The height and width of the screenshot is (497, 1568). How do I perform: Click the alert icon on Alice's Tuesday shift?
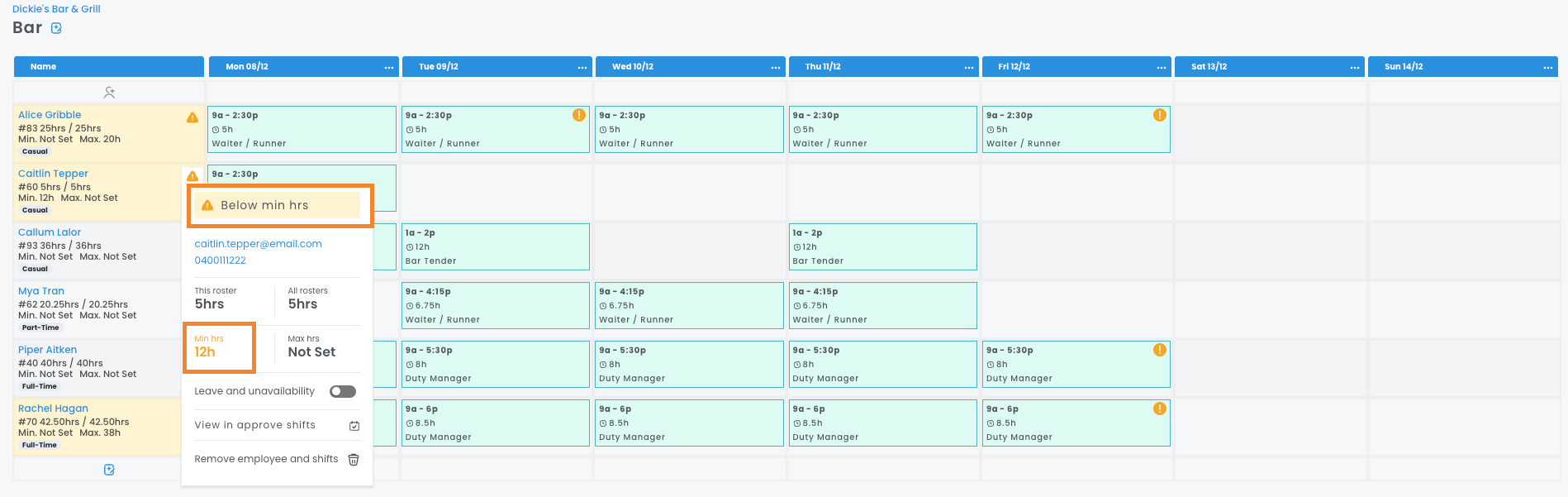579,115
